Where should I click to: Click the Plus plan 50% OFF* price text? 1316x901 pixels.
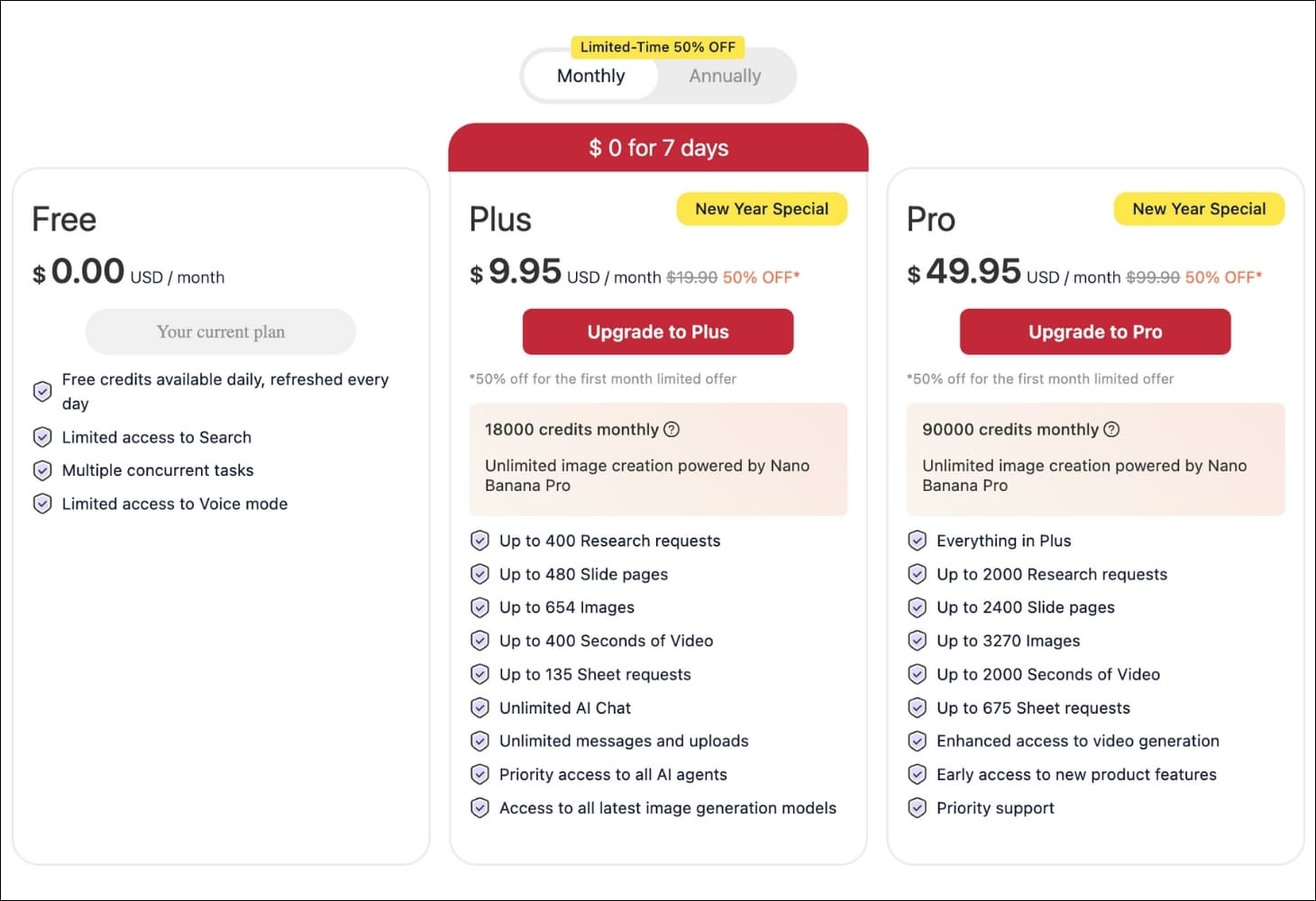tap(761, 278)
